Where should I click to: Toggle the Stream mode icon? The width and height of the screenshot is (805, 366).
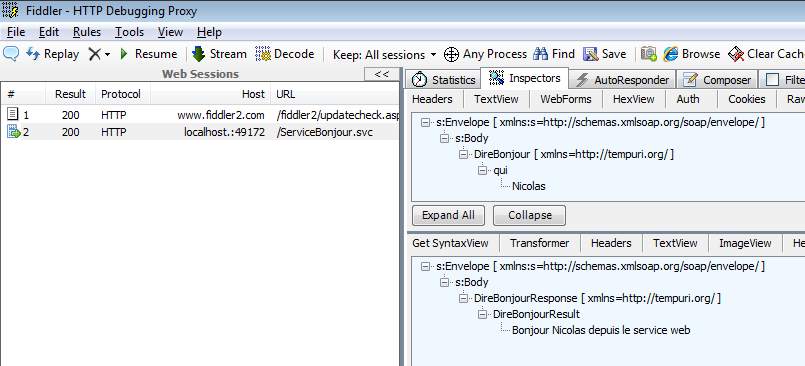pos(199,54)
